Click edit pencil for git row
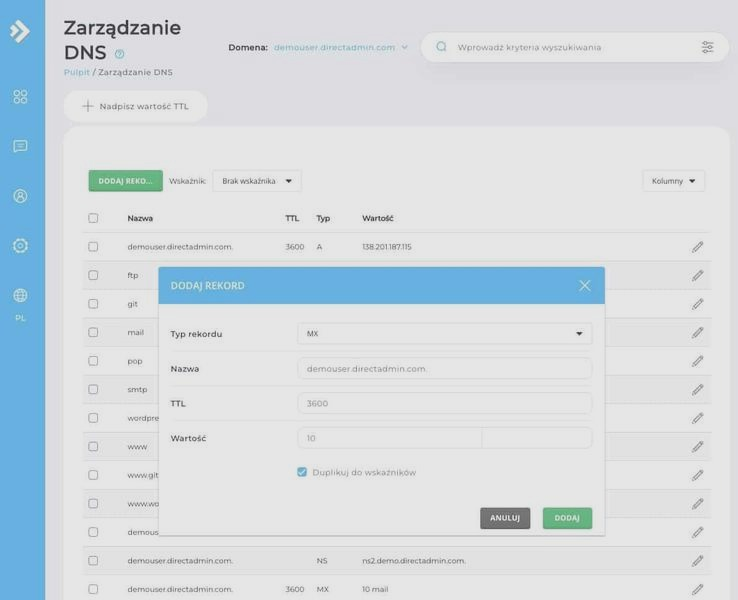Image resolution: width=738 pixels, height=600 pixels. [x=698, y=304]
